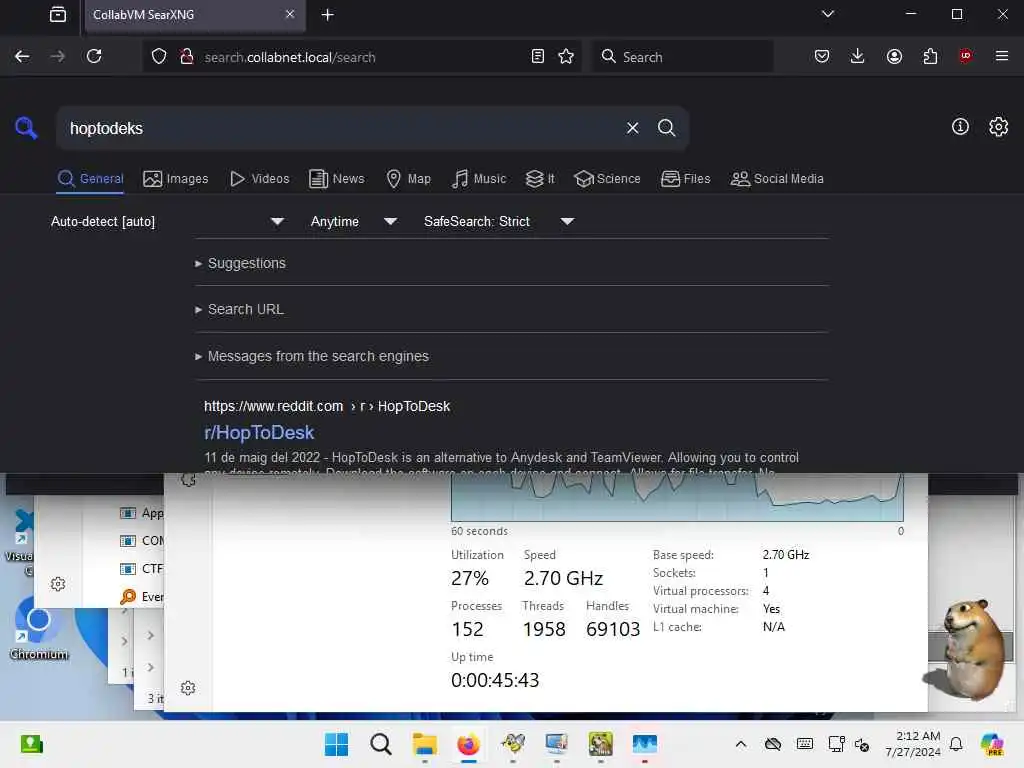Switch to the Science category
Viewport: 1024px width, 768px height.
click(607, 179)
